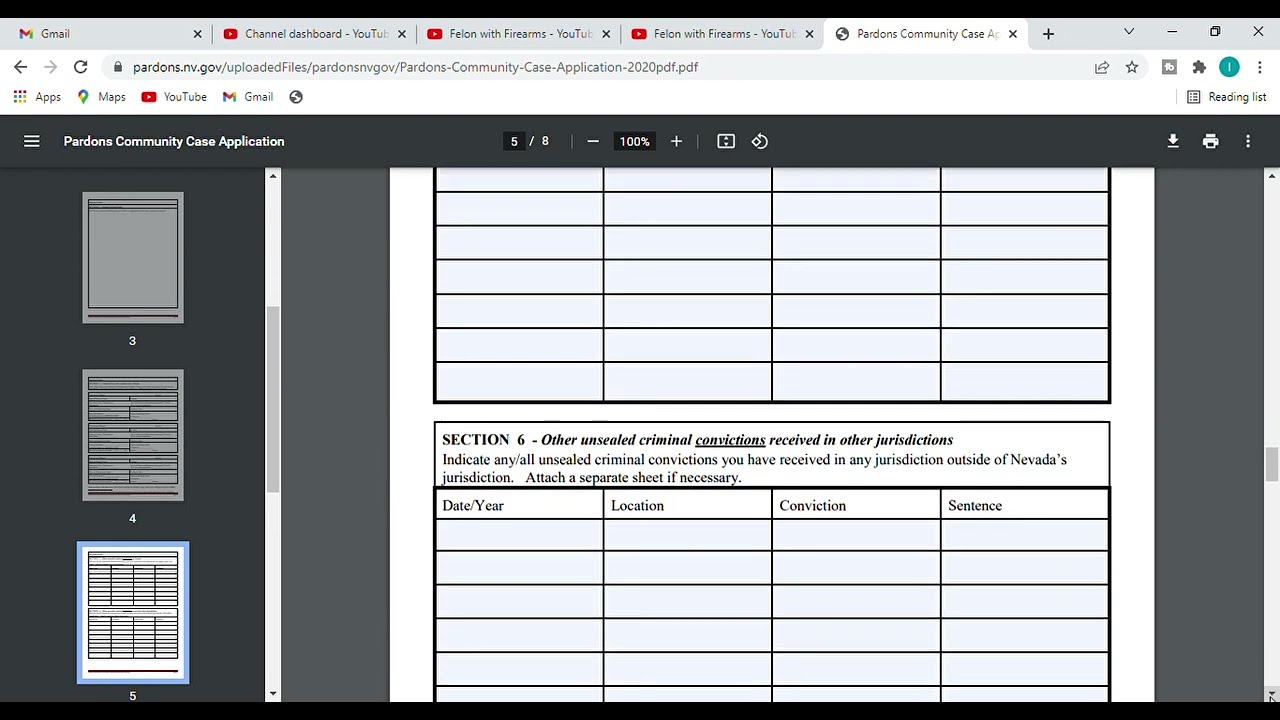Click the thumbnail panel scroll up arrow
The image size is (1280, 720).
272,176
